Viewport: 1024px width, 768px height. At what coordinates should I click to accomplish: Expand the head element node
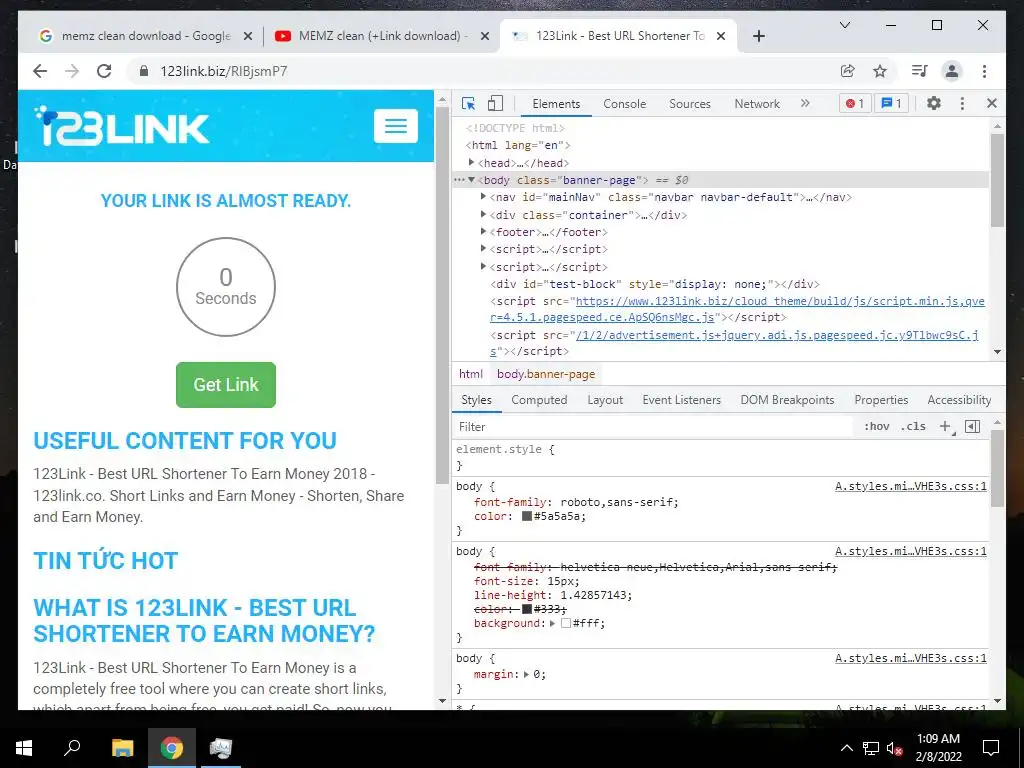point(471,162)
